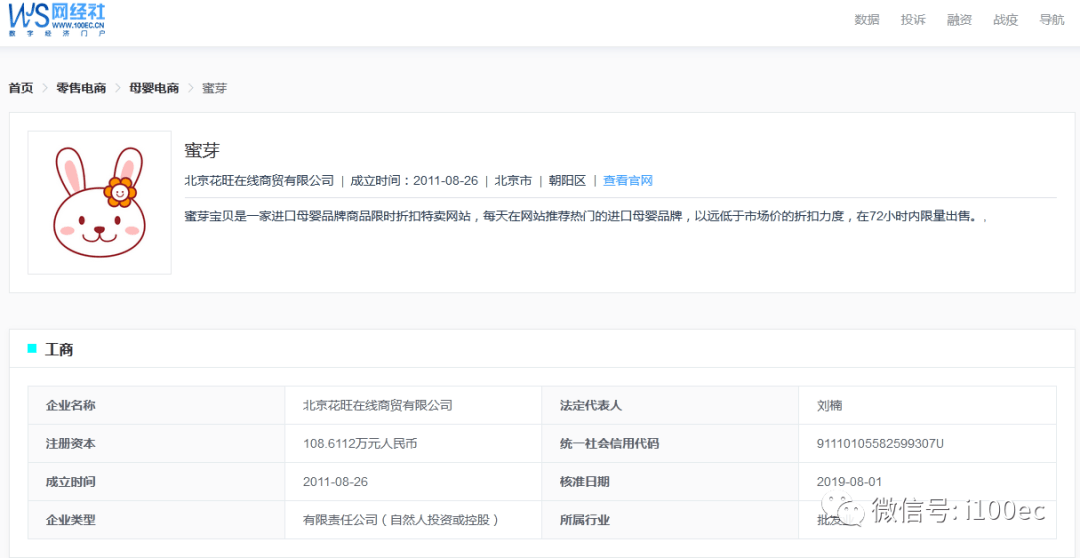Open the 查看官网 link
The image size is (1080, 558).
click(x=627, y=180)
